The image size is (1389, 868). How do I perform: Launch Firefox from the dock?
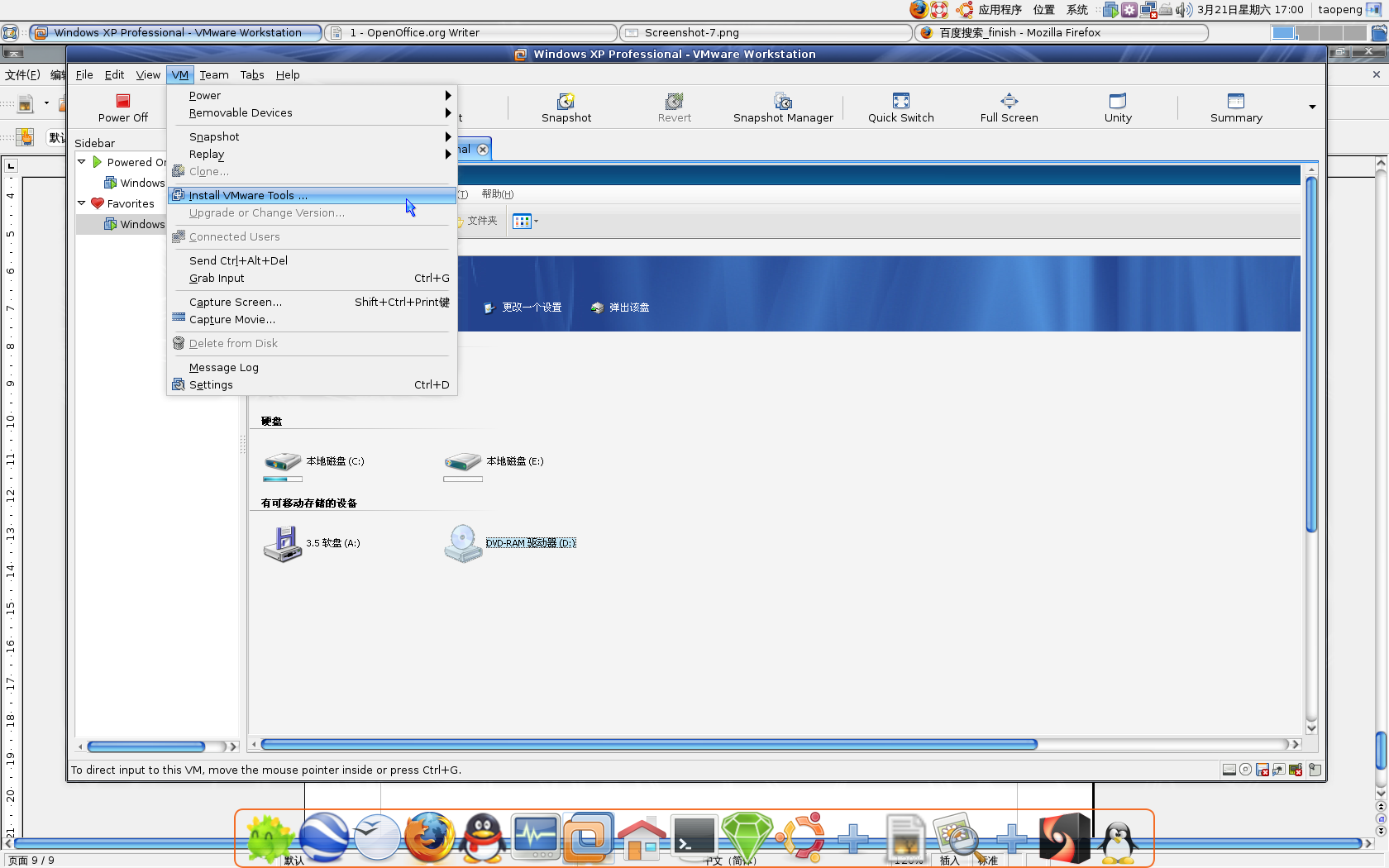(x=429, y=837)
